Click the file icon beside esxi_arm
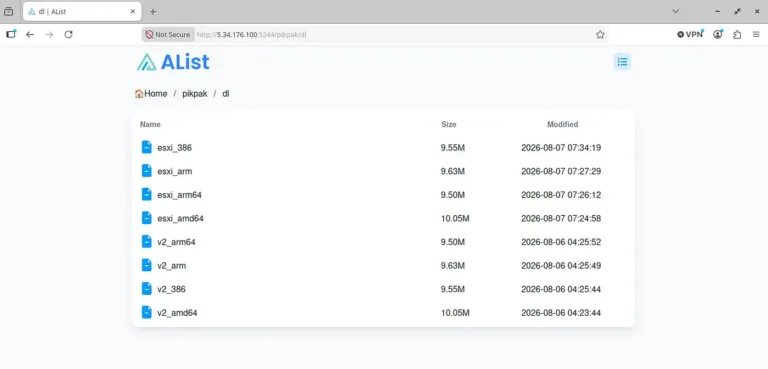768x369 pixels. tap(146, 171)
